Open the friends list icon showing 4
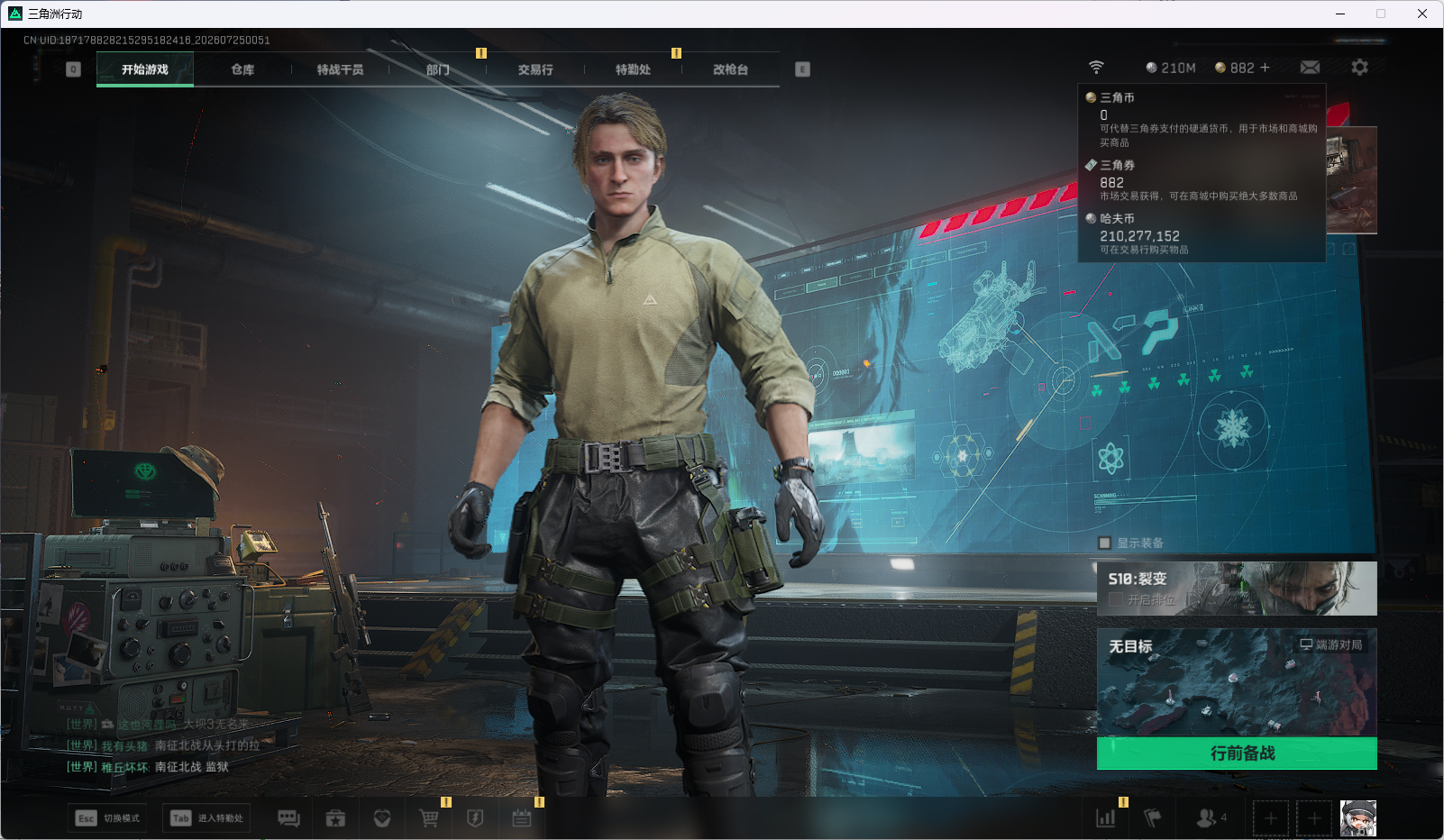The height and width of the screenshot is (840, 1444). (1211, 818)
